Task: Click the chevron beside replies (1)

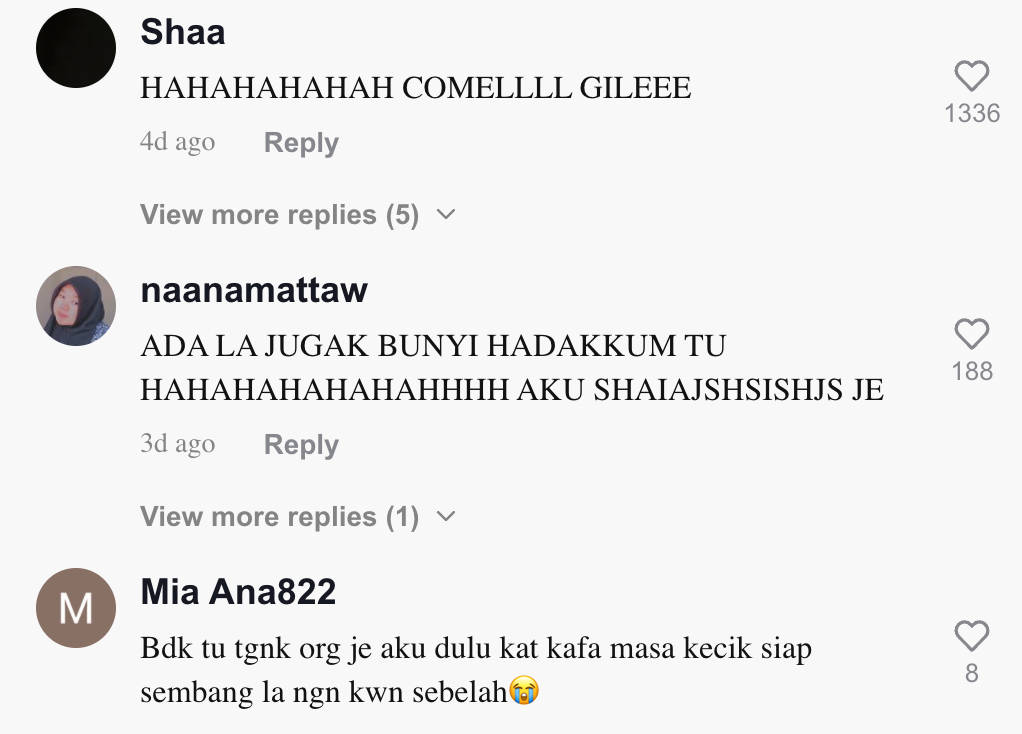Action: click(446, 516)
